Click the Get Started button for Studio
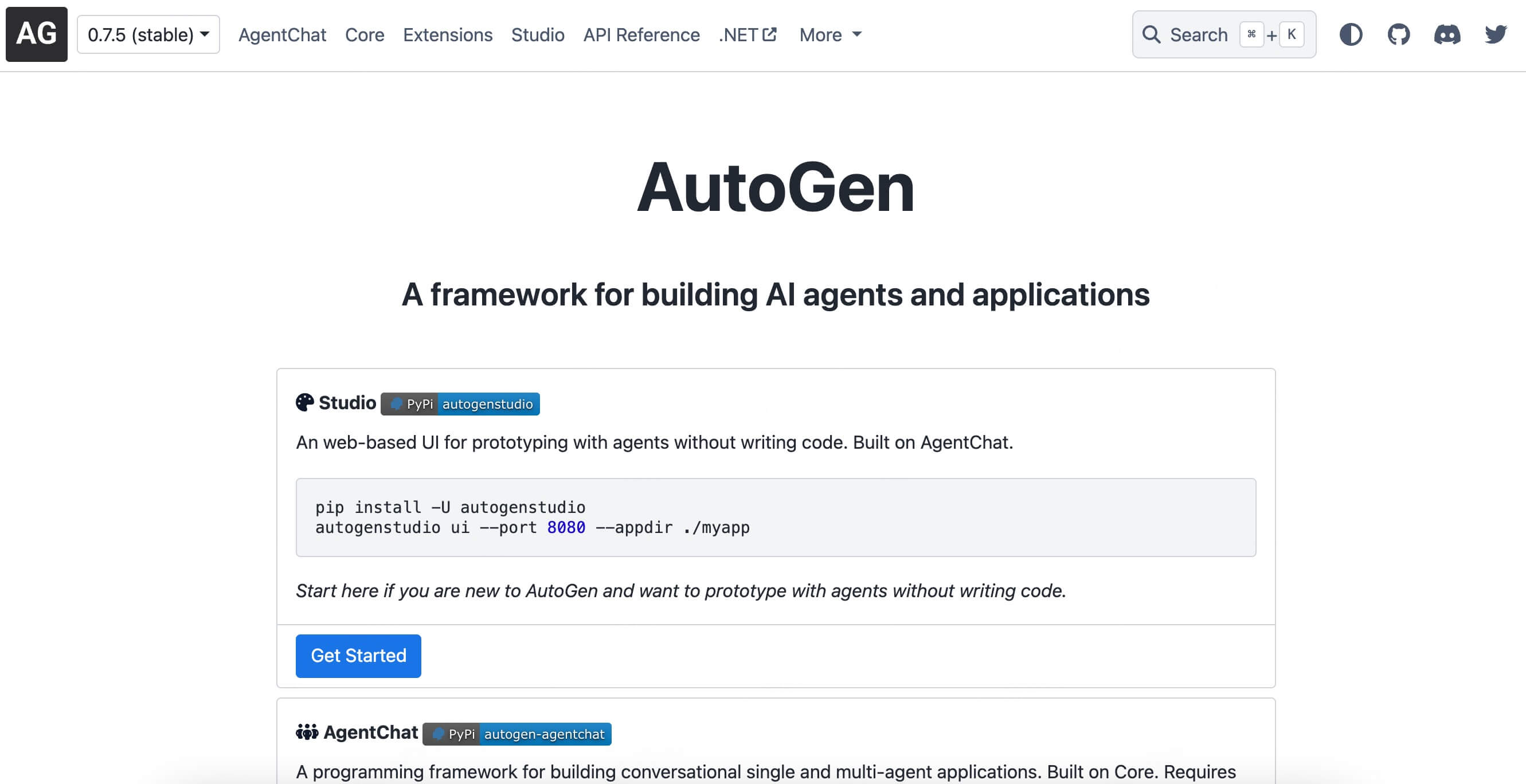 (358, 656)
